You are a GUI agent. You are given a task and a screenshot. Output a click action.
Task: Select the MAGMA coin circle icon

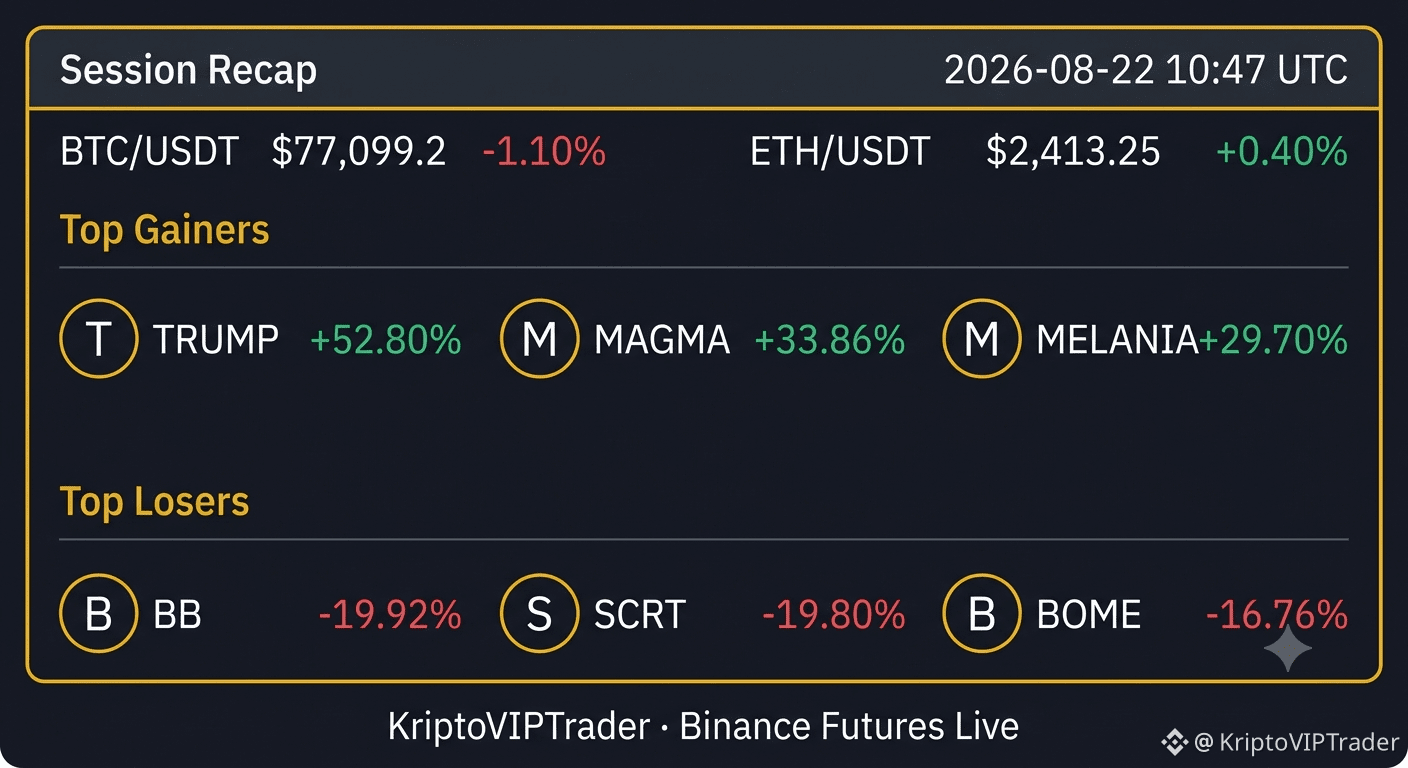click(x=540, y=339)
